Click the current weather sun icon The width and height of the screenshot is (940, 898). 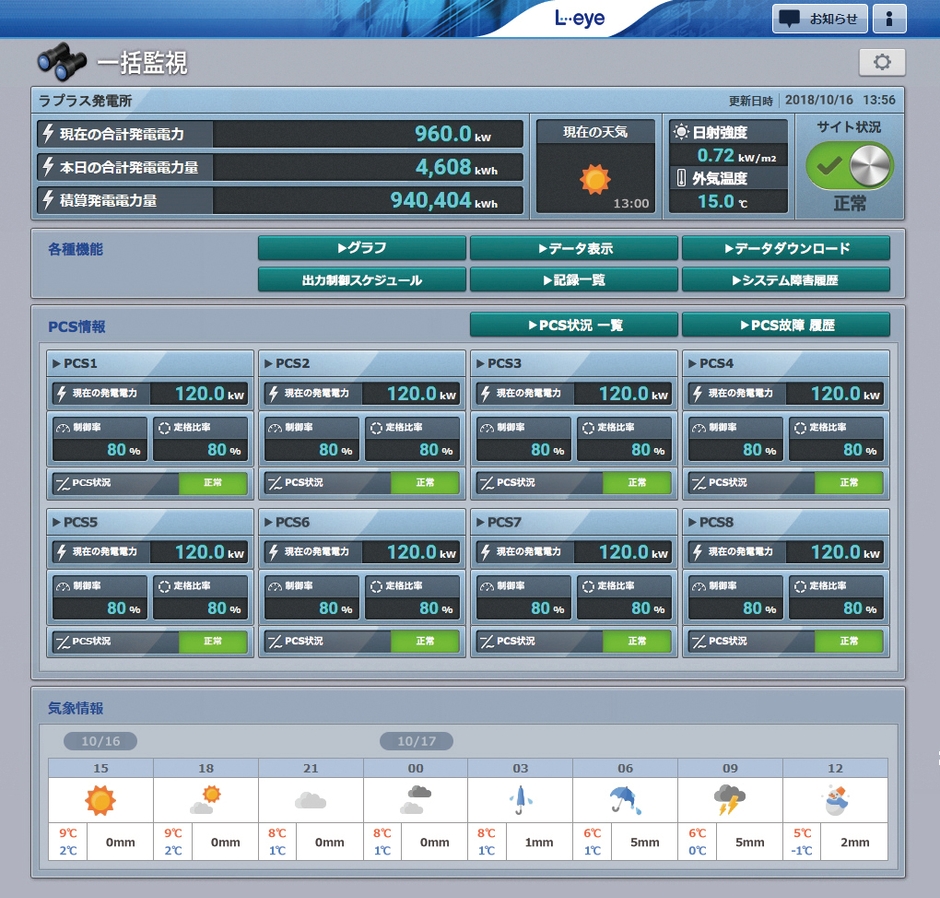tap(595, 179)
